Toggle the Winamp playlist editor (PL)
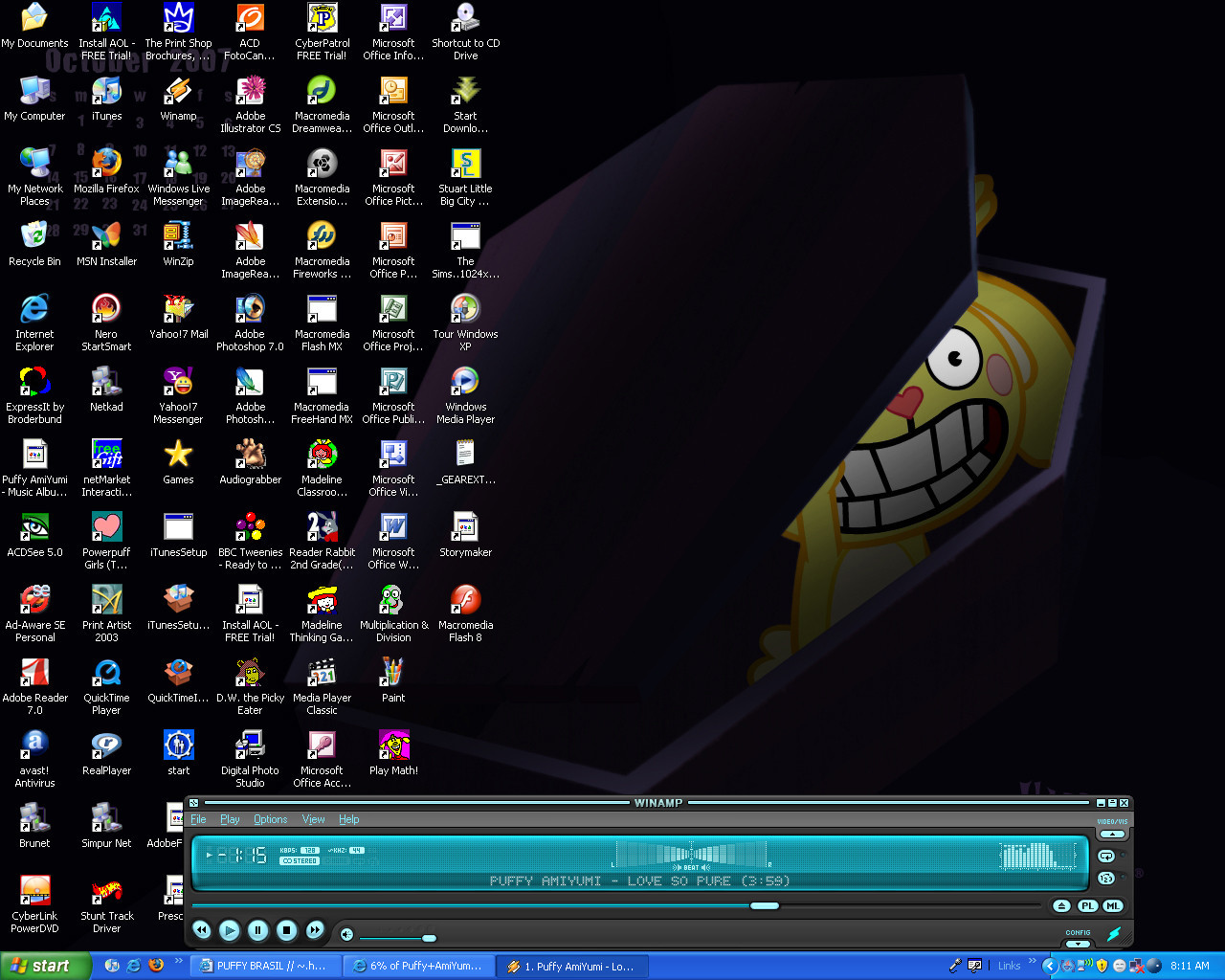 [x=1087, y=906]
